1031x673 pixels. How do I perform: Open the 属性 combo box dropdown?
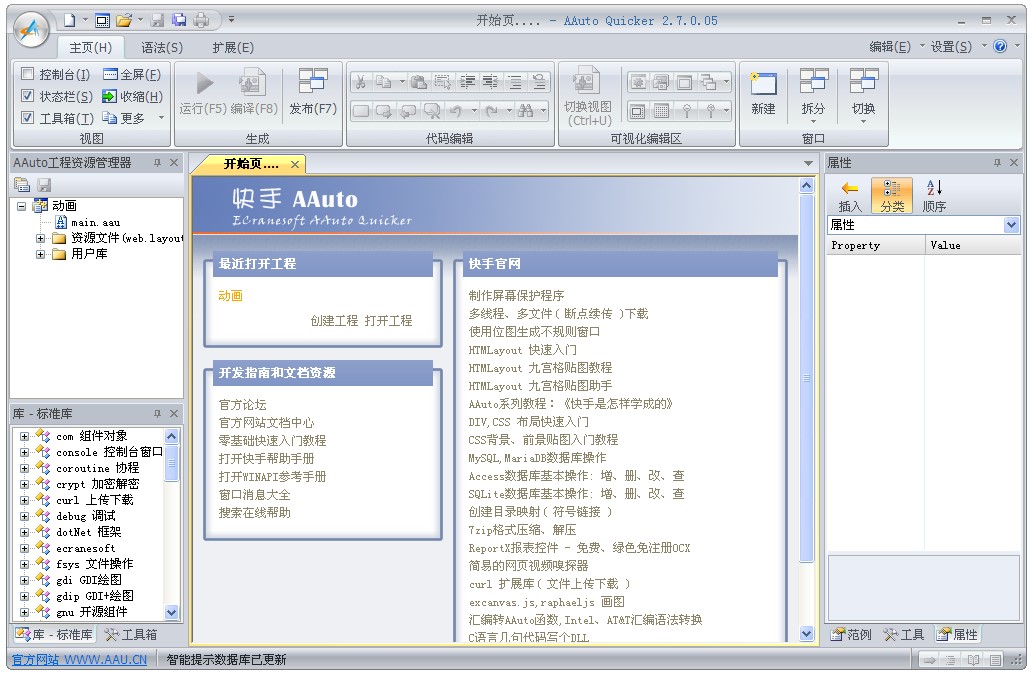1011,225
